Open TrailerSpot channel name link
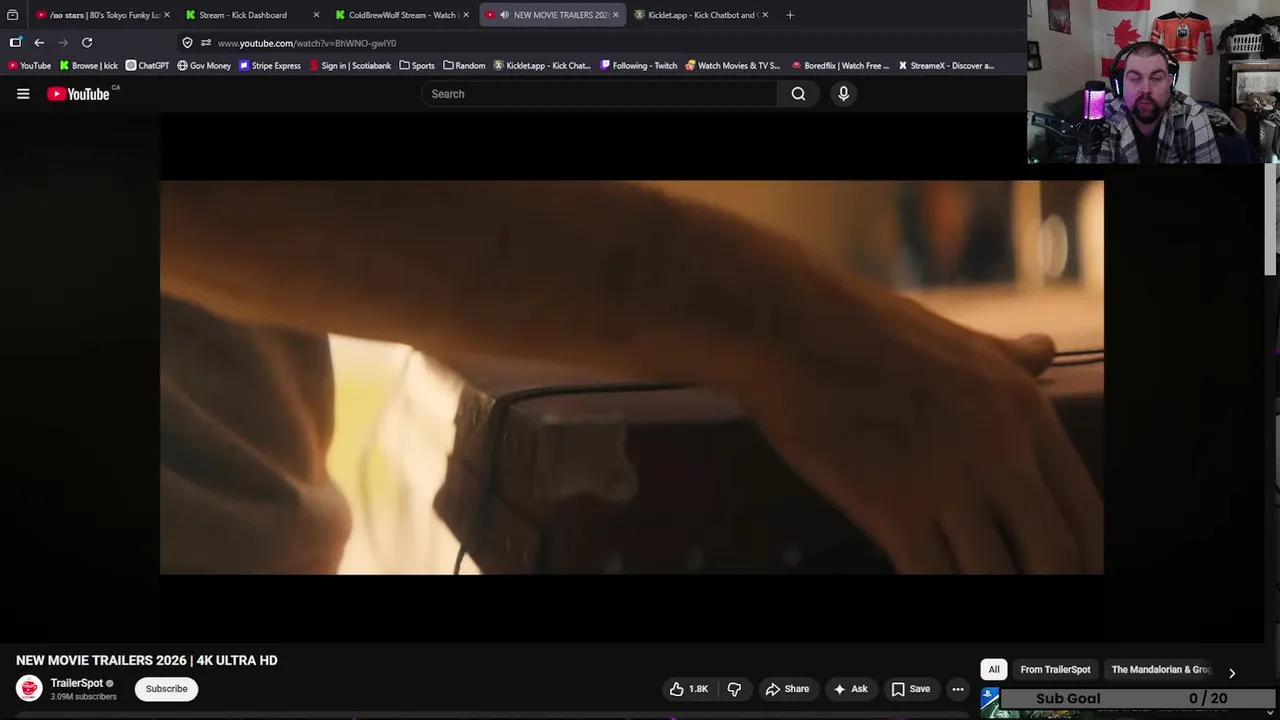Image resolution: width=1280 pixels, height=720 pixels. [x=76, y=683]
